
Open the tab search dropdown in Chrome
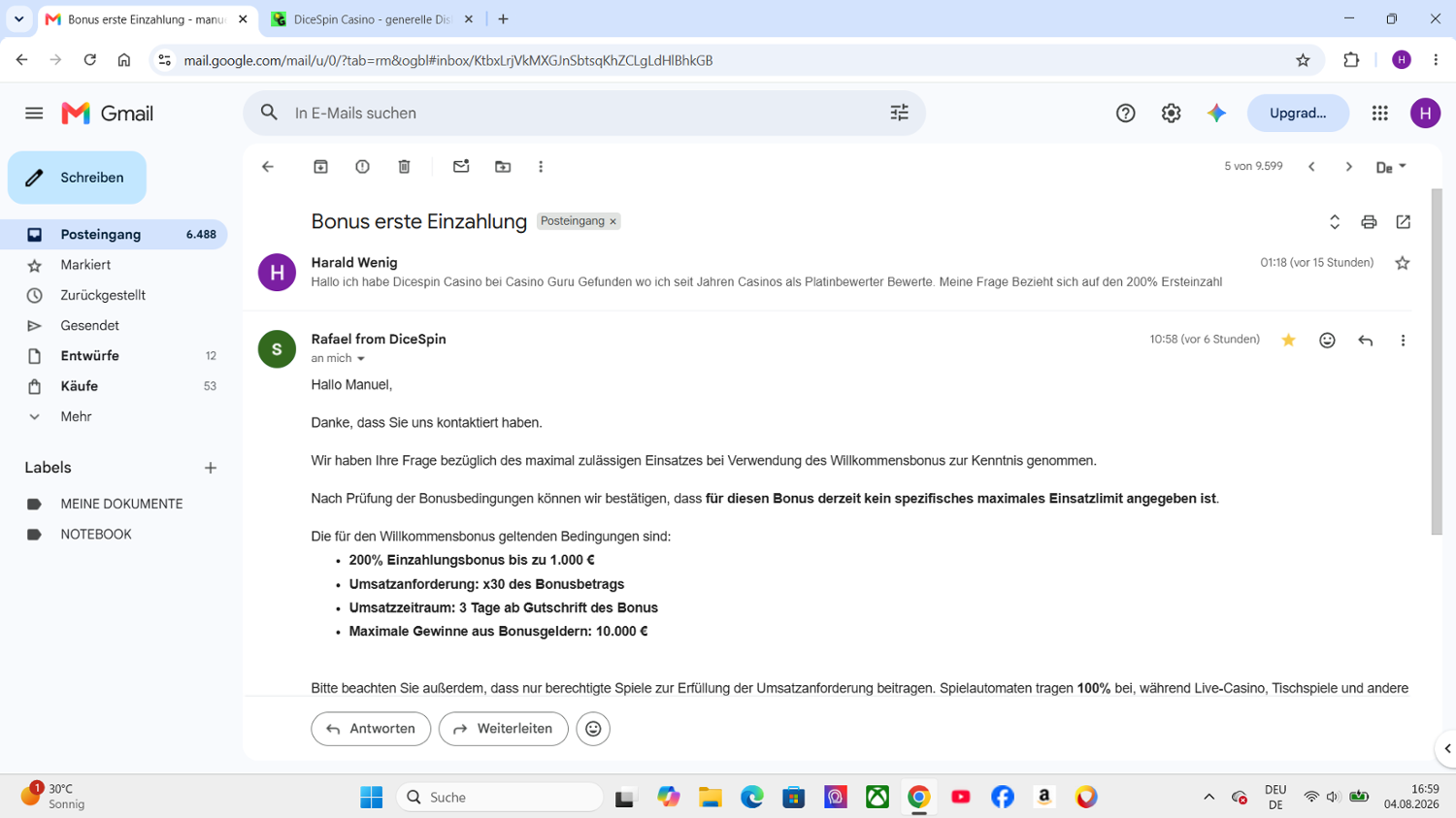click(18, 19)
